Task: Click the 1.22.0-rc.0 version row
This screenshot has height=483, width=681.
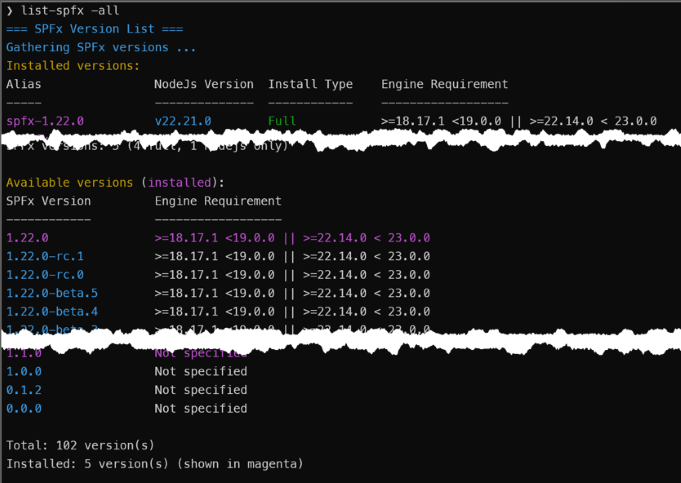Action: (x=45, y=275)
